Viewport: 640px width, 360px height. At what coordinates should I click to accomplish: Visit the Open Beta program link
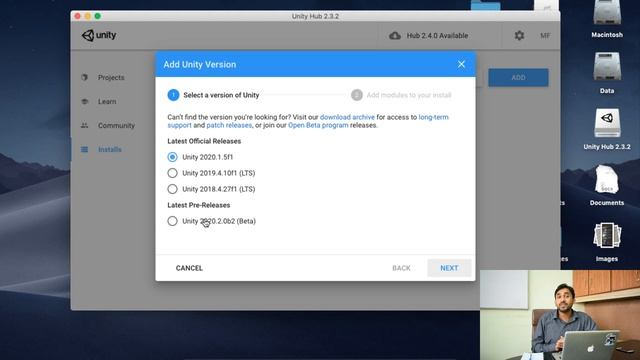click(318, 125)
